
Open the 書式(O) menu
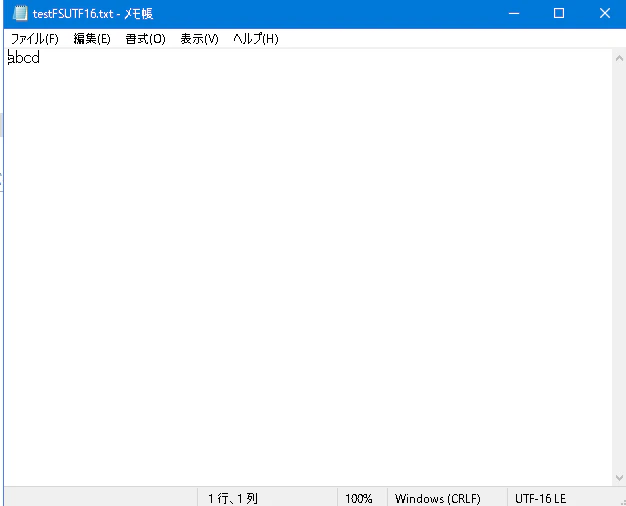[145, 39]
